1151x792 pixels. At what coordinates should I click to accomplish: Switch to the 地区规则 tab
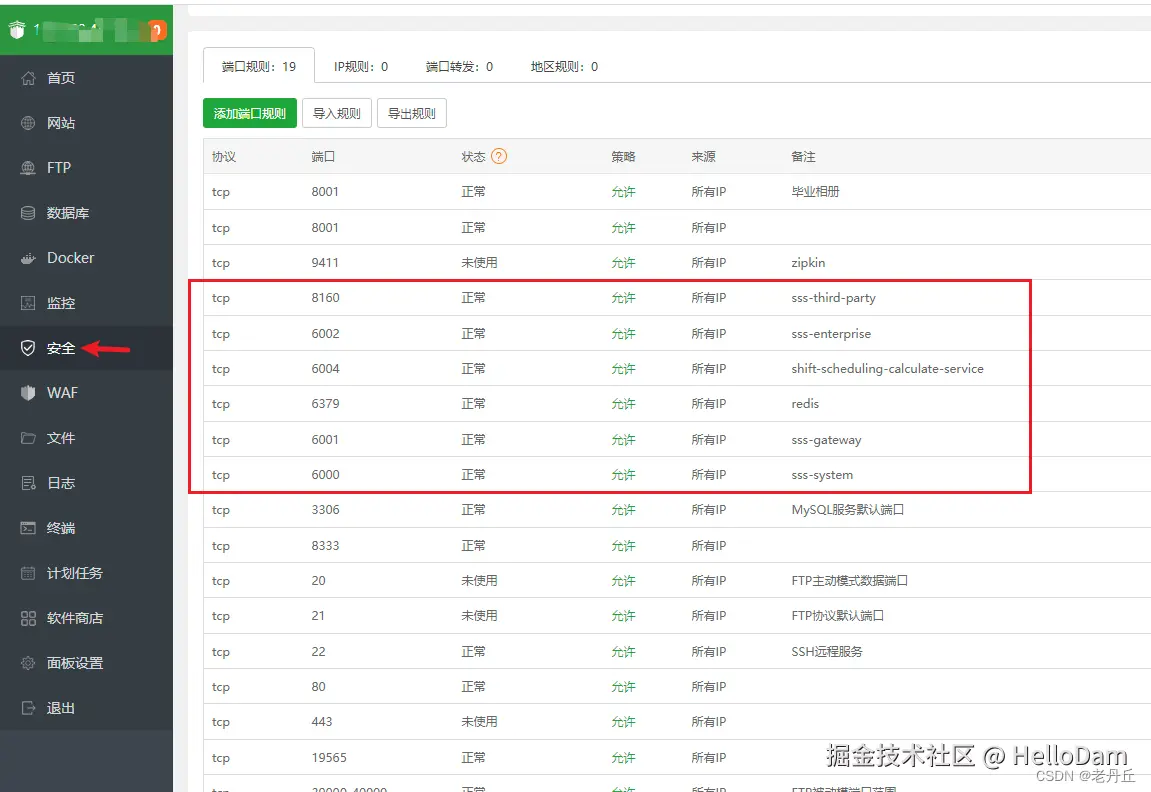click(x=564, y=67)
